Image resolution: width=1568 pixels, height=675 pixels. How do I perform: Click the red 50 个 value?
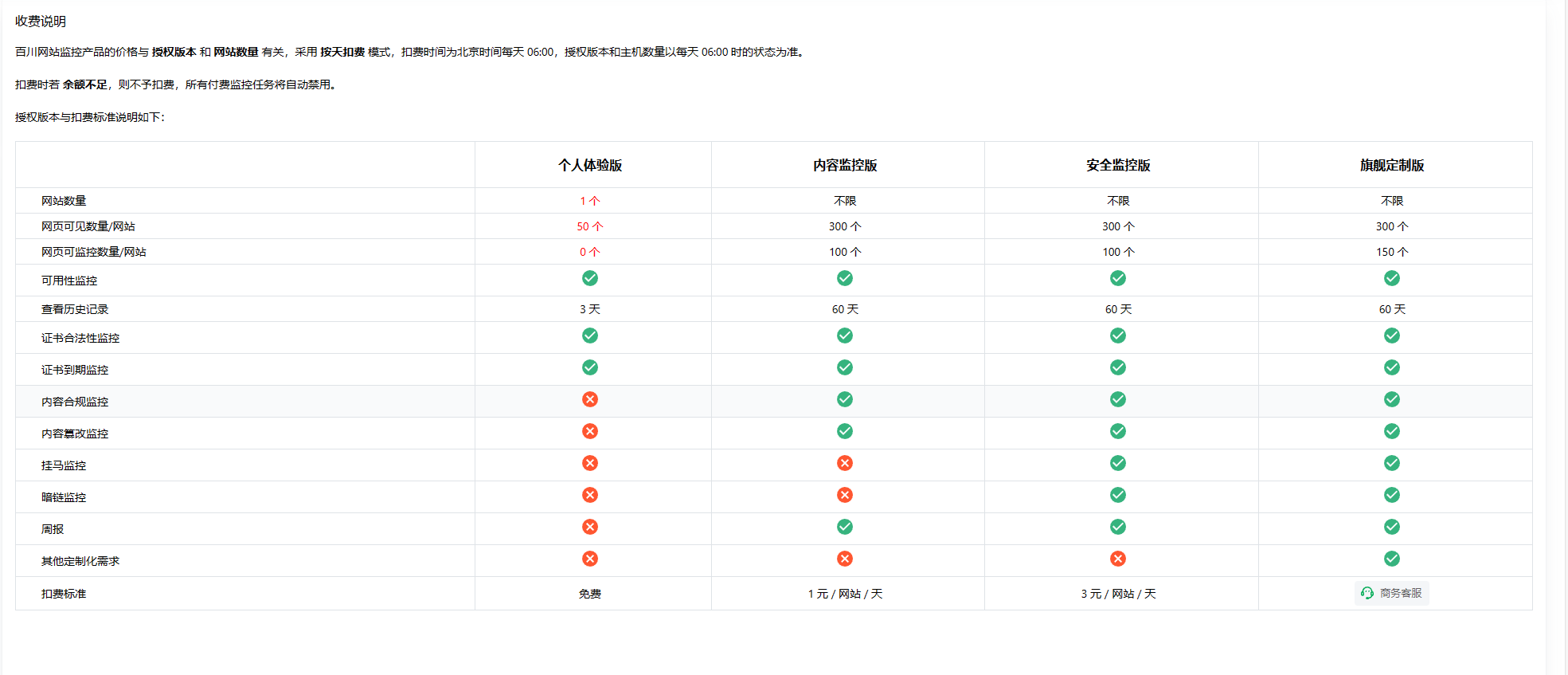[x=590, y=226]
